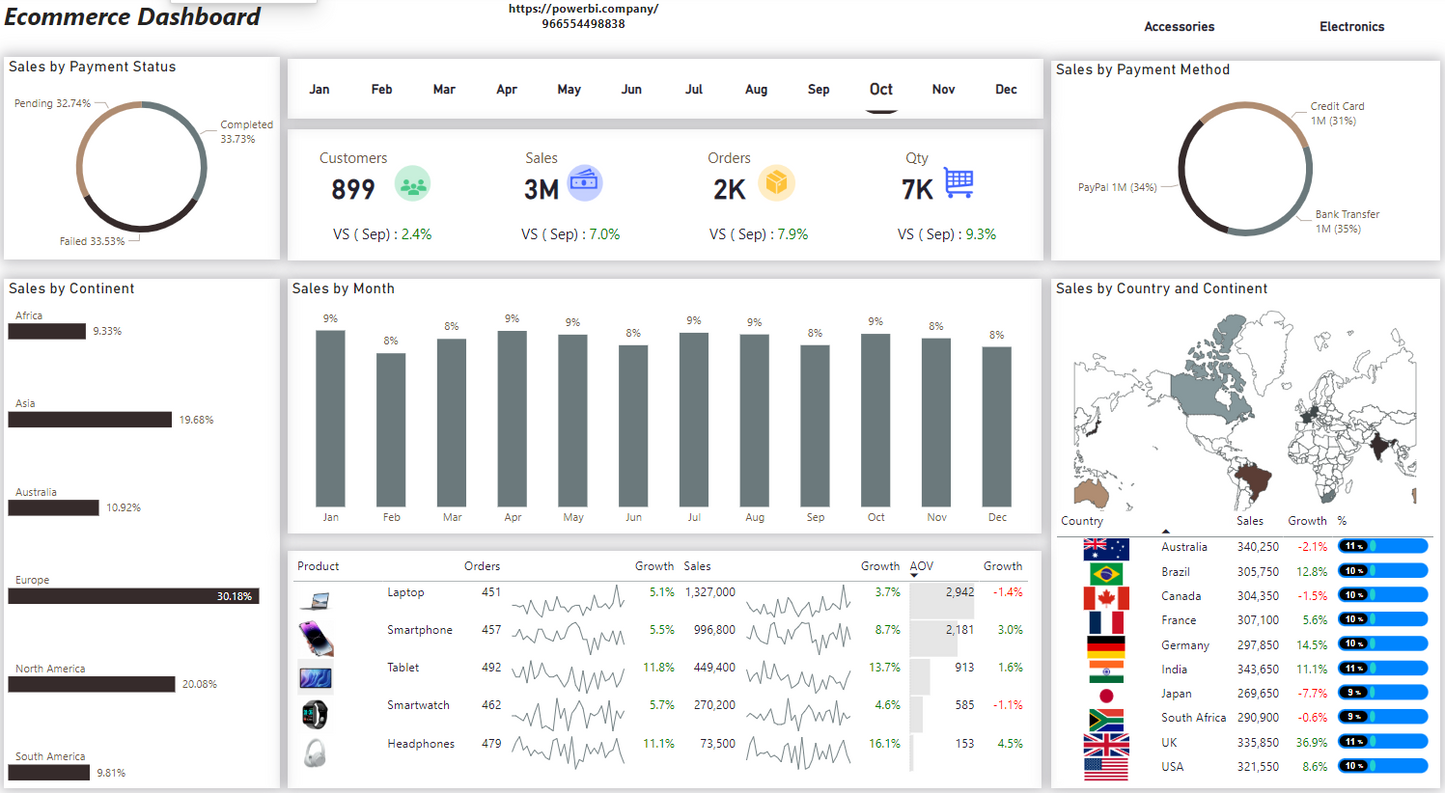
Task: Sort country table by Country header
Action: (x=1081, y=521)
